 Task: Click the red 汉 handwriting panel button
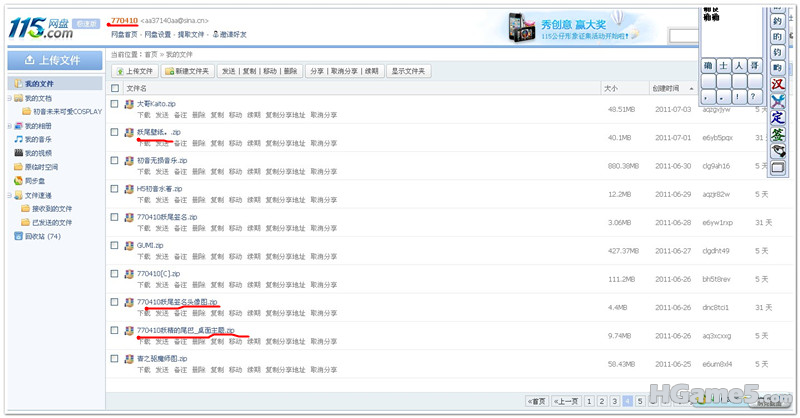pyautogui.click(x=778, y=84)
